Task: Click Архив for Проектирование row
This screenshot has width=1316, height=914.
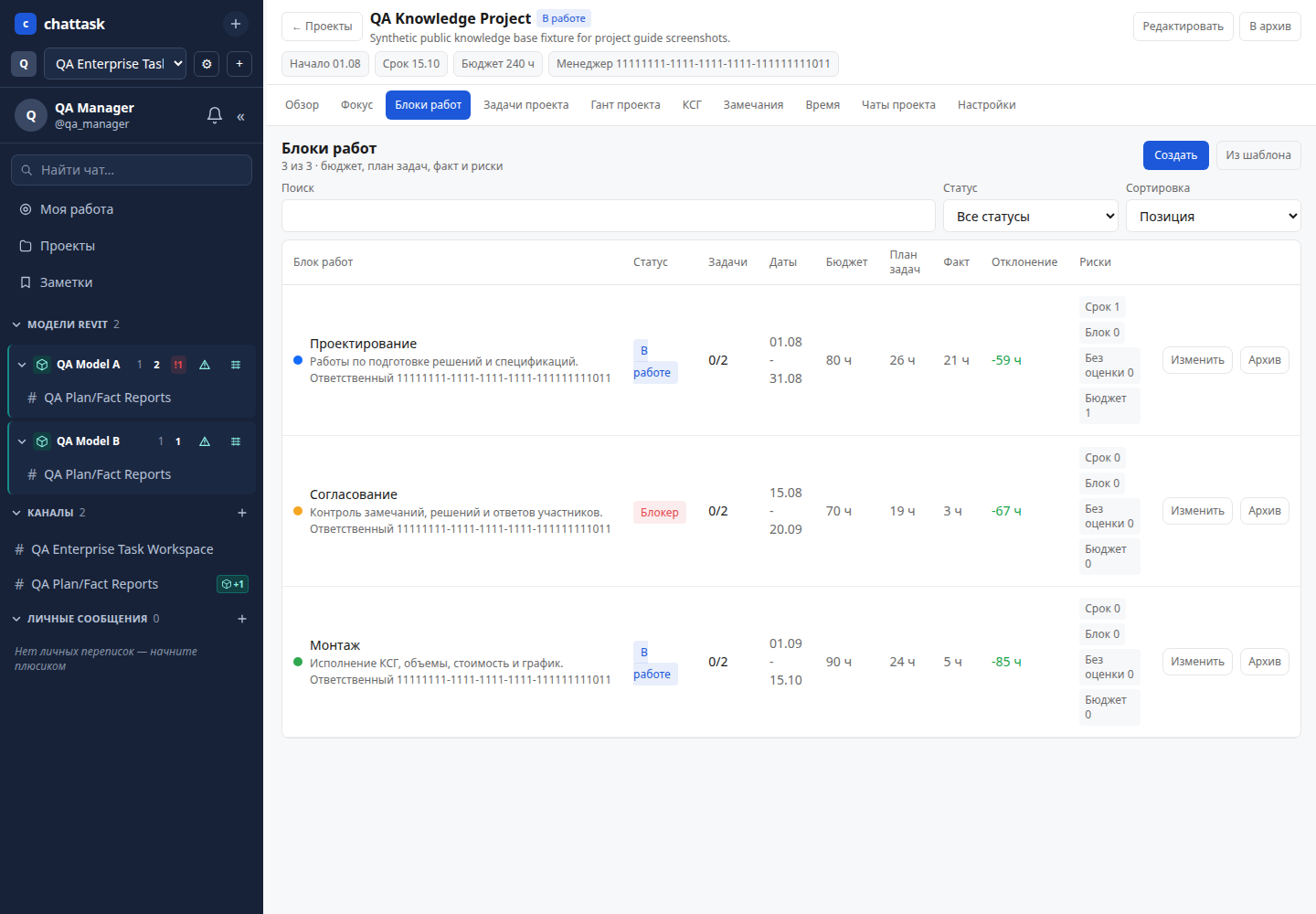Action: click(x=1264, y=360)
